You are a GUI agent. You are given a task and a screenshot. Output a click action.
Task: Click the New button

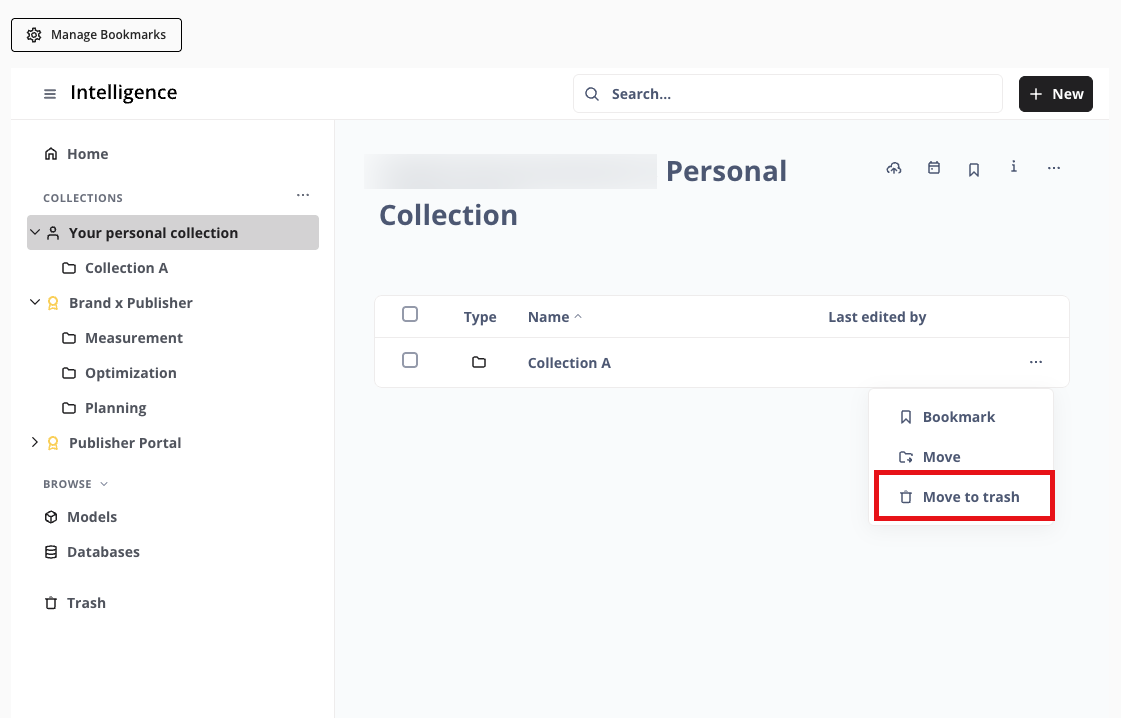[1055, 94]
